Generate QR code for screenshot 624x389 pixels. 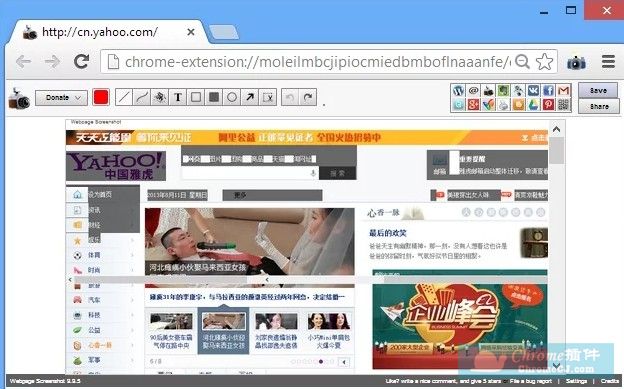[564, 105]
